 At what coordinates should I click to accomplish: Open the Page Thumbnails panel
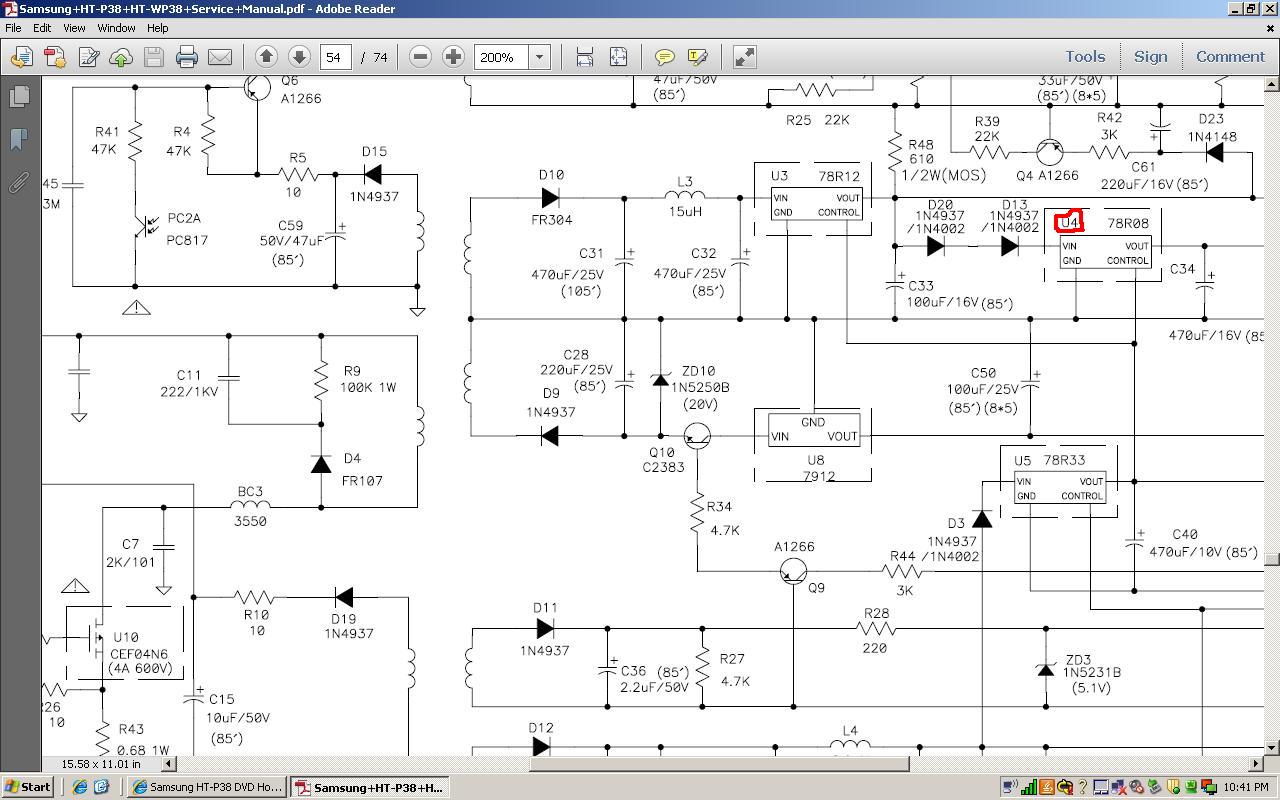click(x=19, y=97)
